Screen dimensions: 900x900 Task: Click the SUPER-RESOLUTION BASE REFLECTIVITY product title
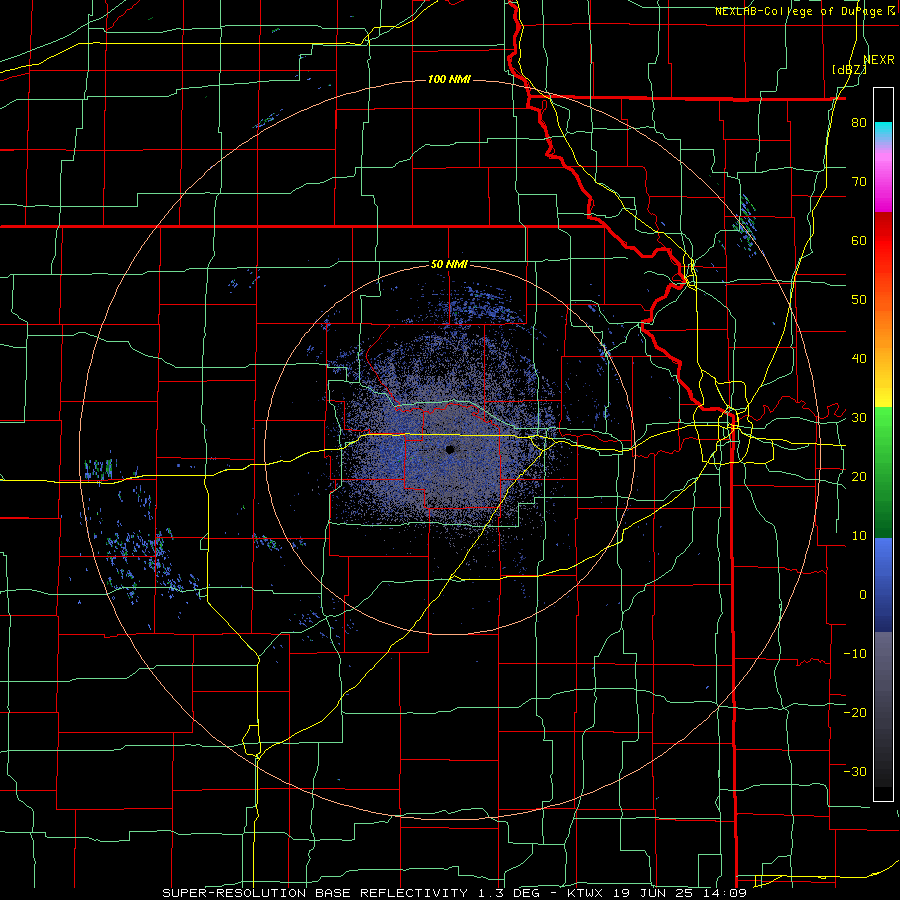coord(315,893)
